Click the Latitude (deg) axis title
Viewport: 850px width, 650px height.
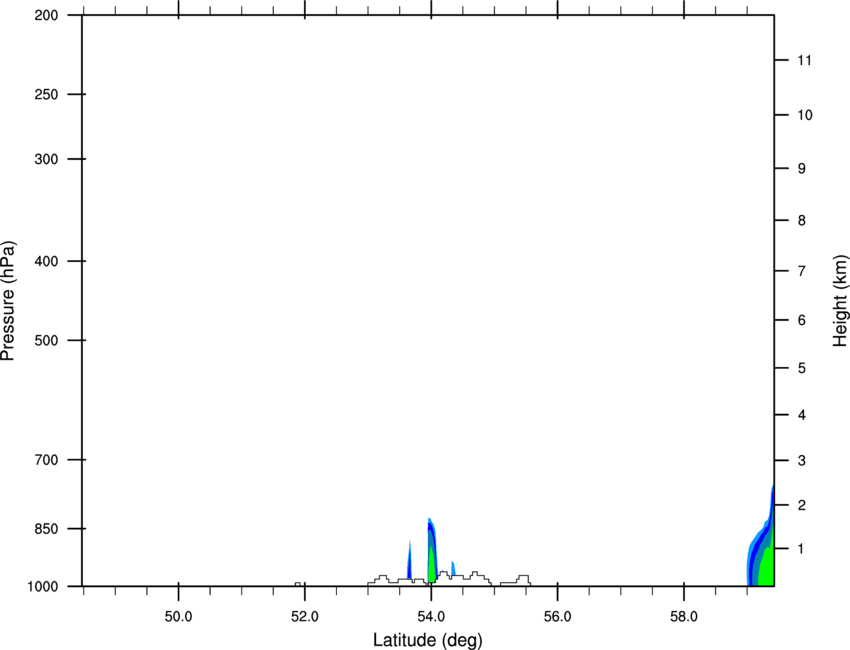point(427,640)
